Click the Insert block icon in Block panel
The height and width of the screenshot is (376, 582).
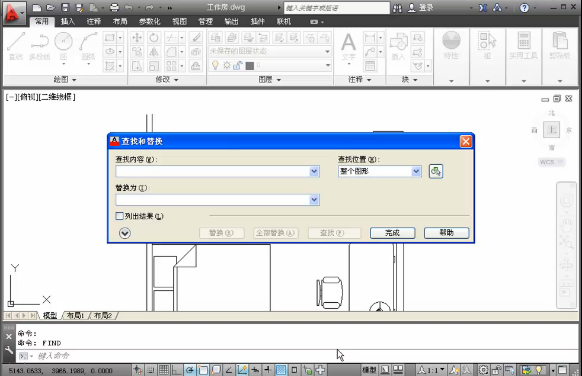tap(399, 46)
